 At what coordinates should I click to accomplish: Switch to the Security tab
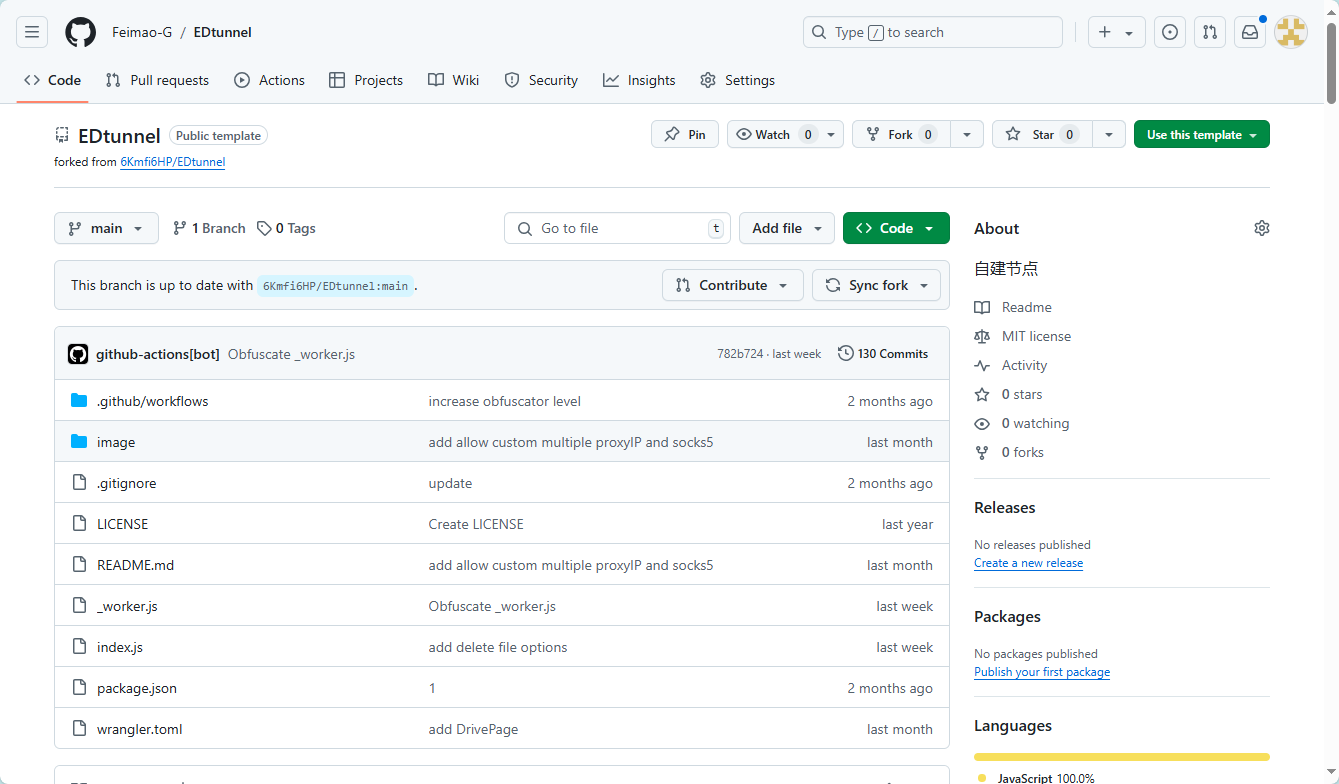click(x=541, y=80)
